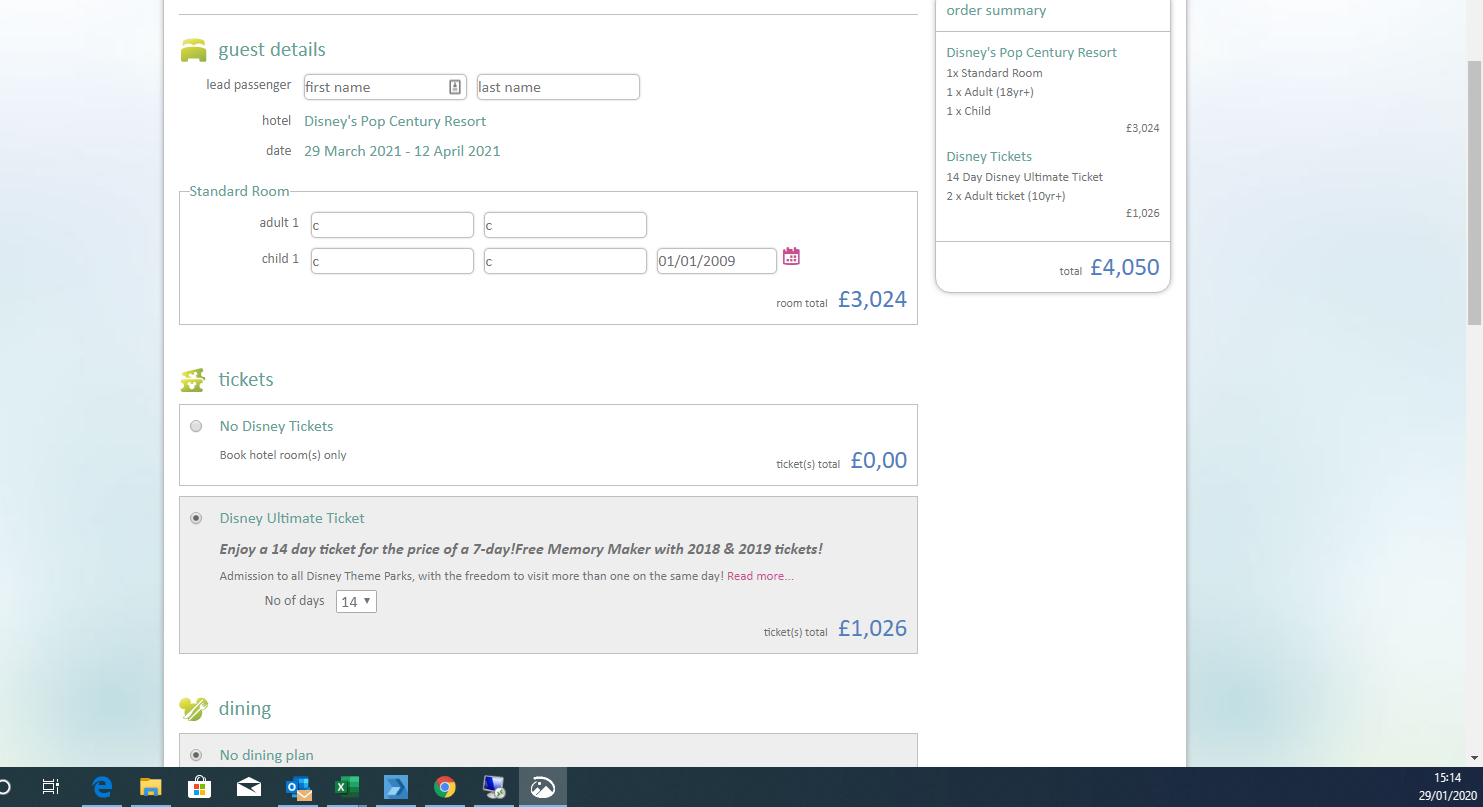
Task: Click the £0,00 ticket(s) total amount
Action: click(879, 460)
